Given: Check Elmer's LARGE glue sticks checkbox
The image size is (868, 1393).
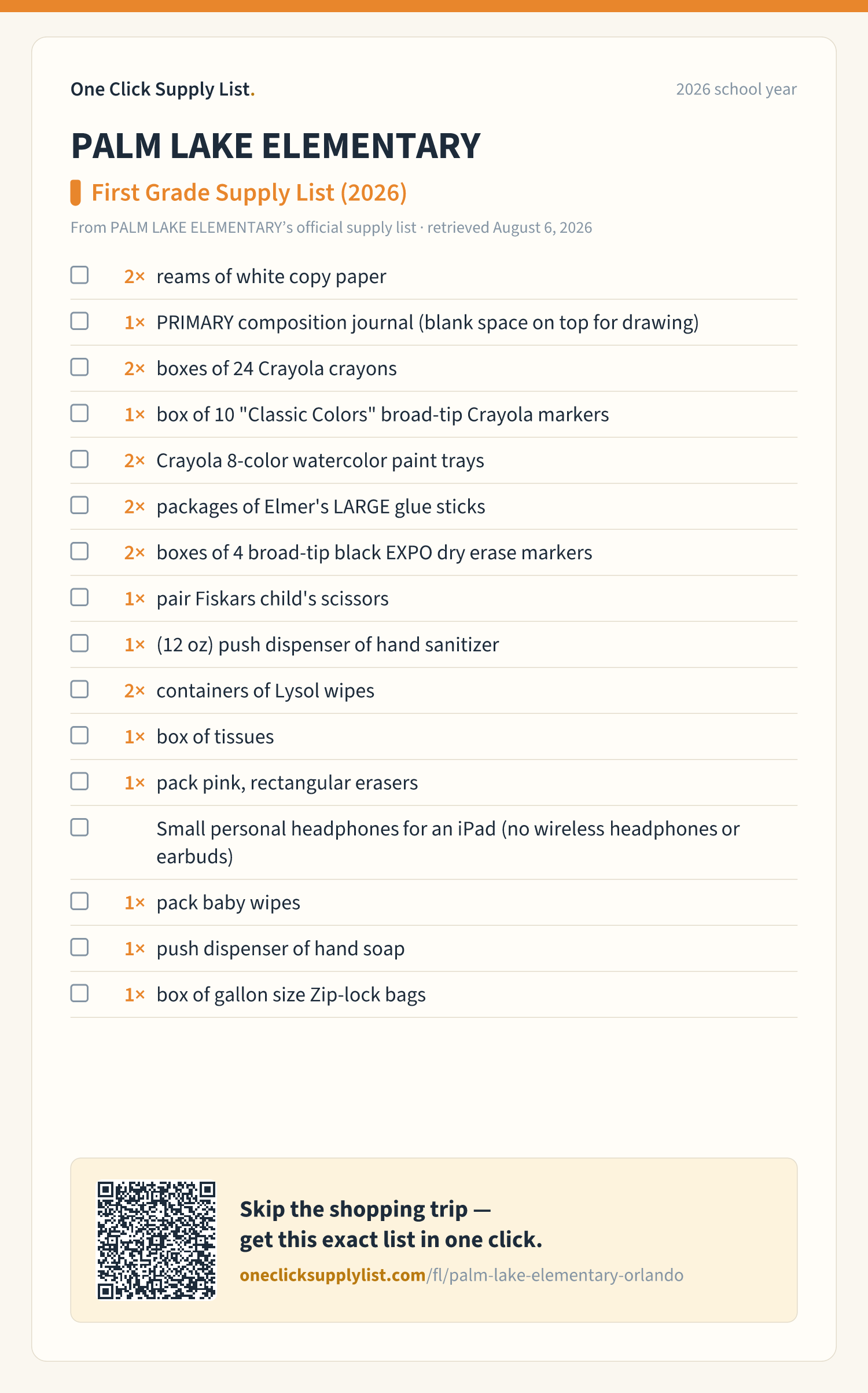Looking at the screenshot, I should [x=79, y=505].
